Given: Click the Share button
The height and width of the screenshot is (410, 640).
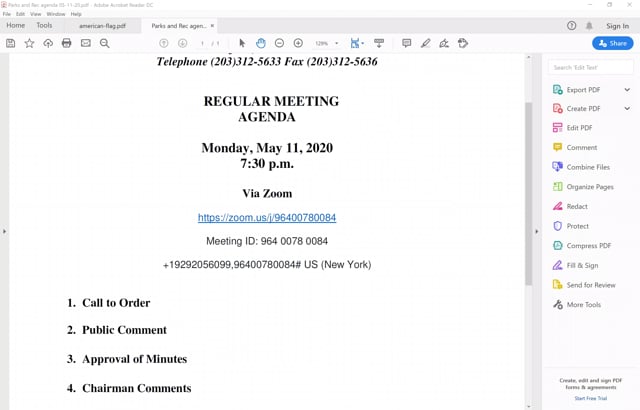Looking at the screenshot, I should [x=613, y=43].
